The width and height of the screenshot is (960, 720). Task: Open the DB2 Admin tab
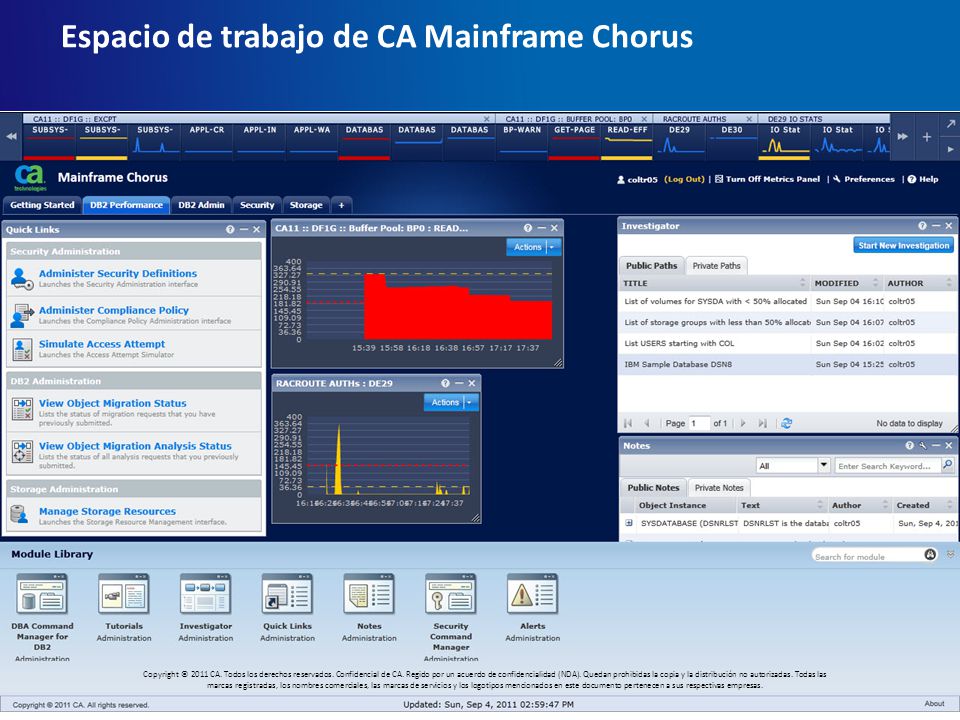tap(201, 205)
